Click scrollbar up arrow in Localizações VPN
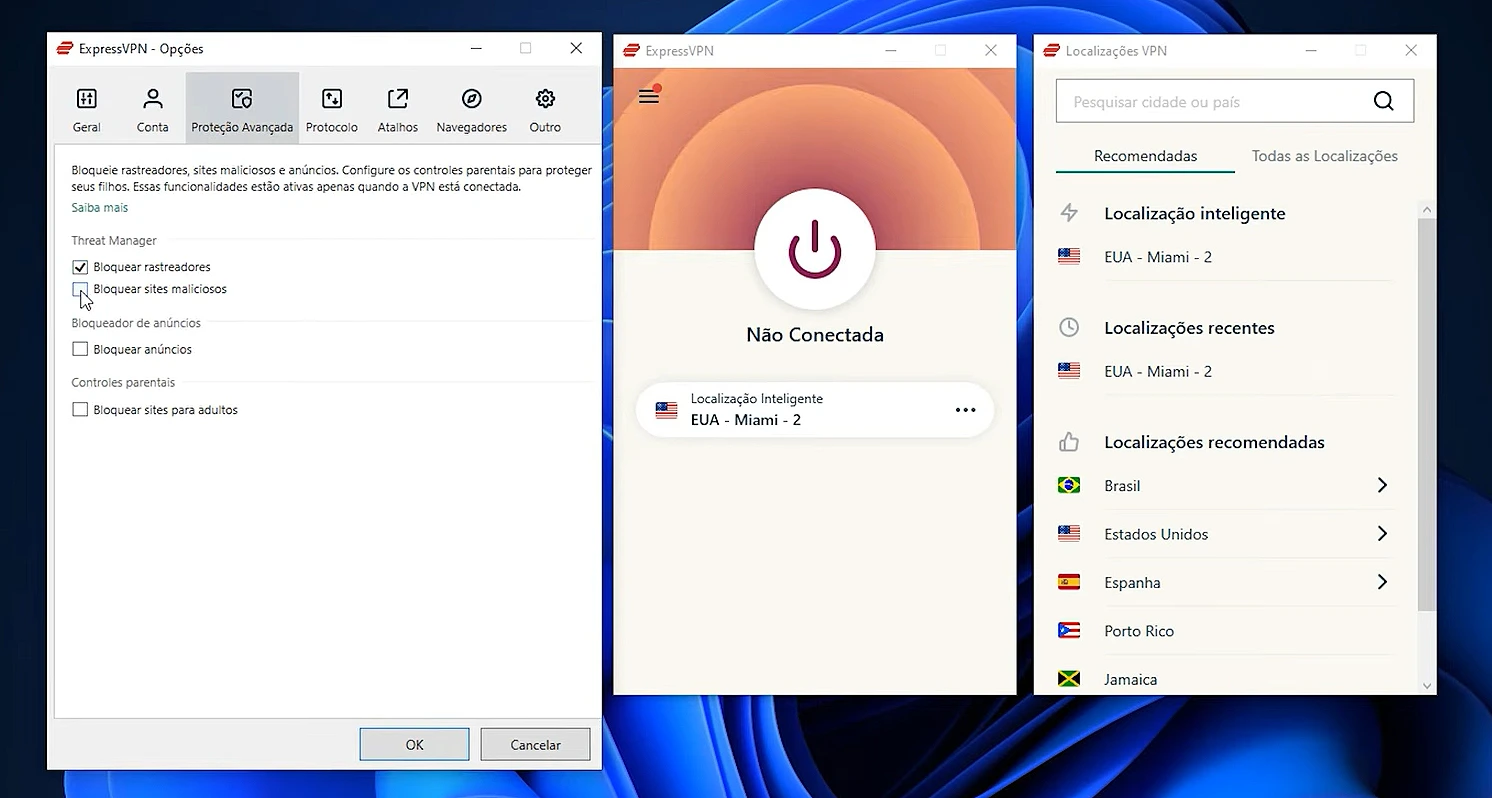The width and height of the screenshot is (1492, 798). 1427,210
